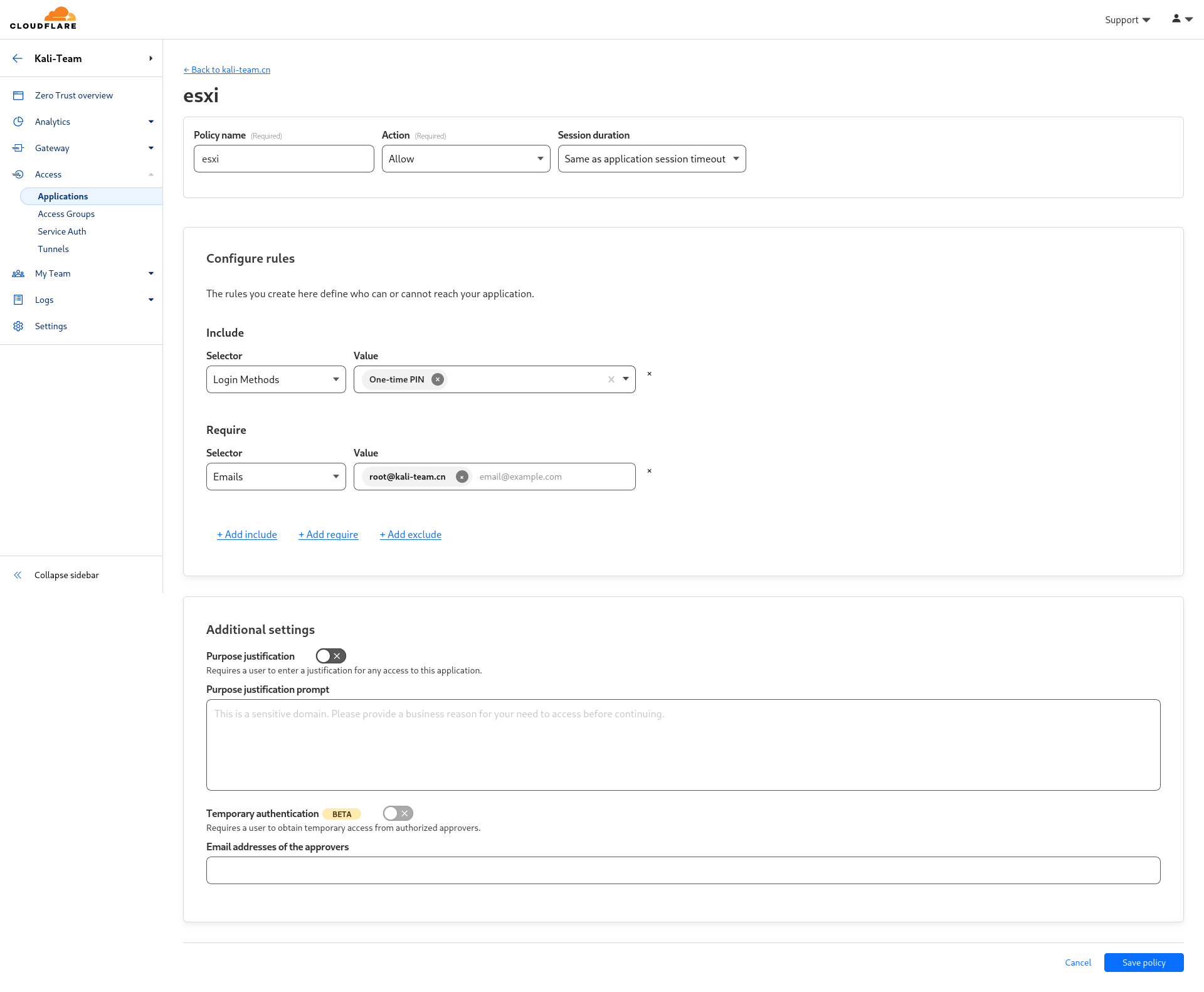Open Tunnels page

pyautogui.click(x=53, y=249)
